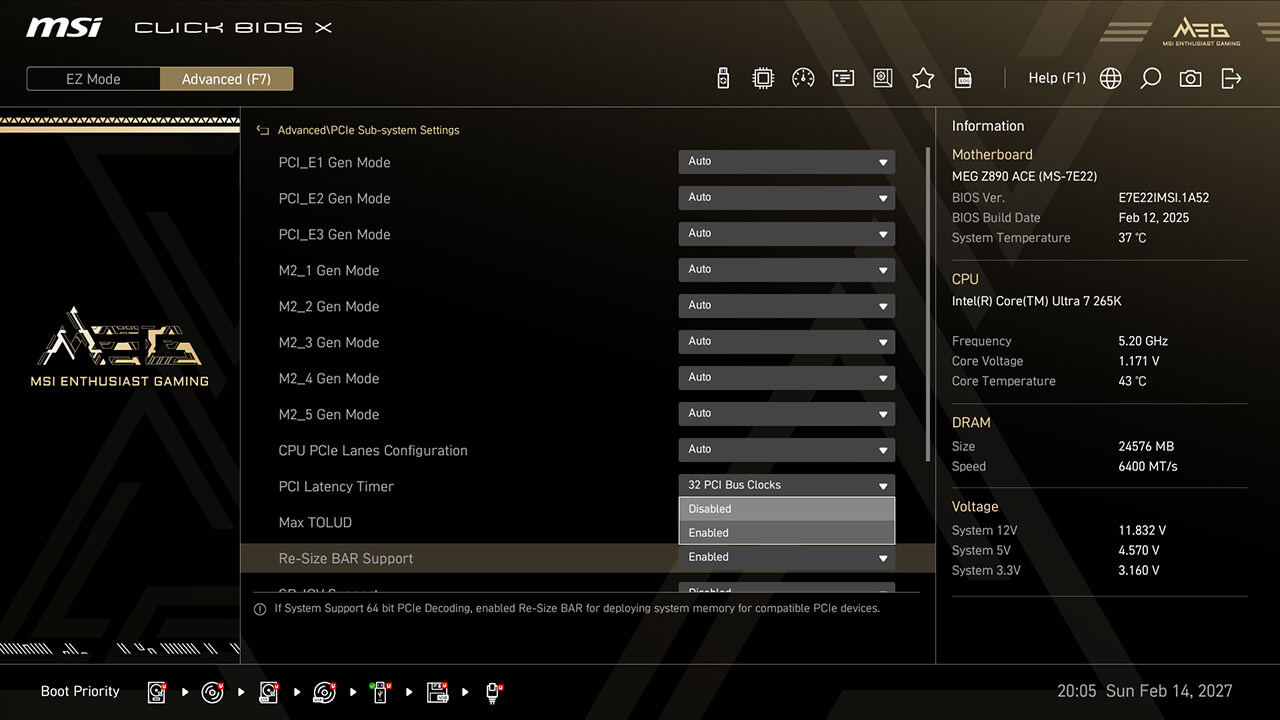Open the M-Flash USB update icon

point(724,78)
